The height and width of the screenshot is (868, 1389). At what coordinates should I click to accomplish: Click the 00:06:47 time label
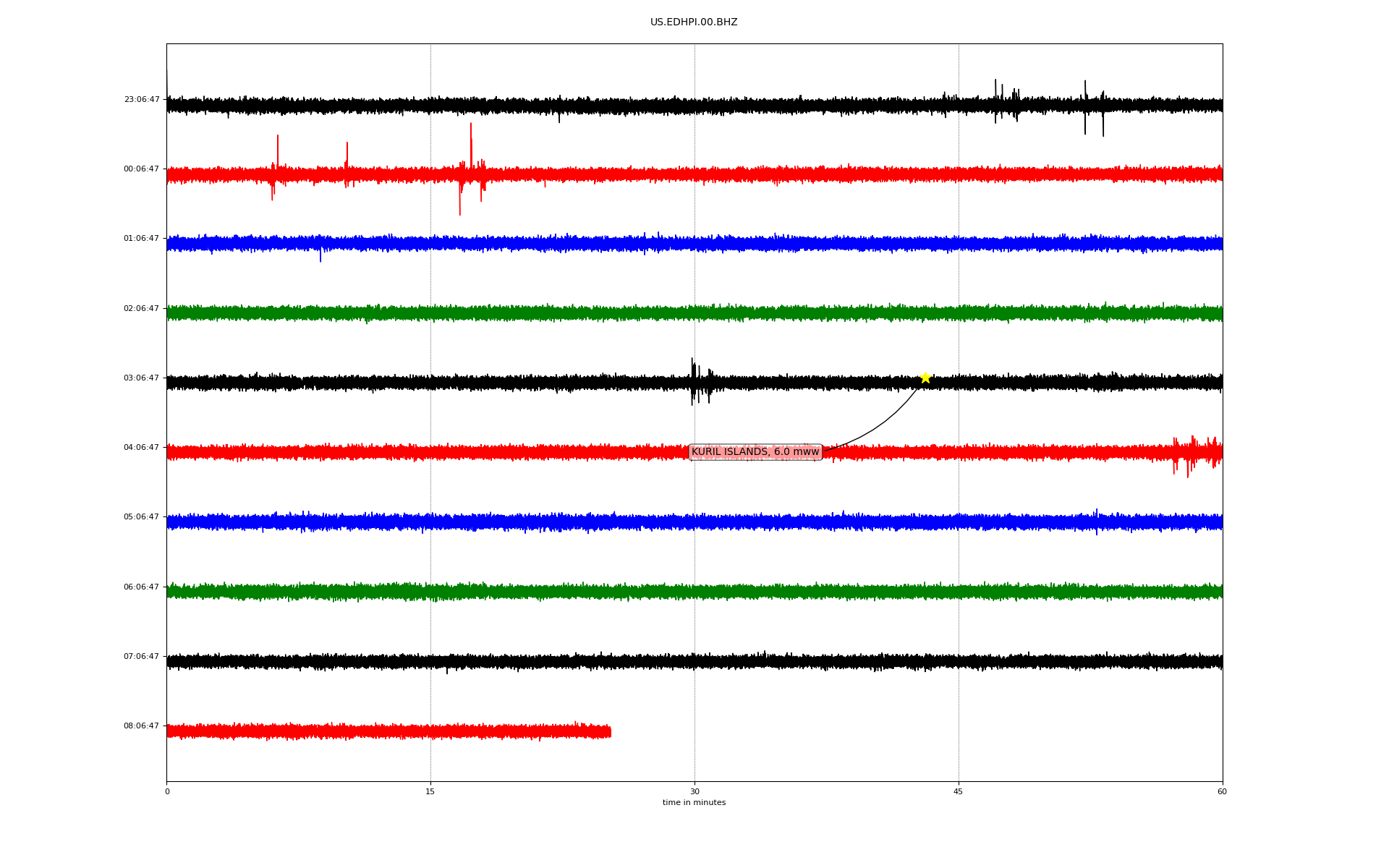(142, 169)
